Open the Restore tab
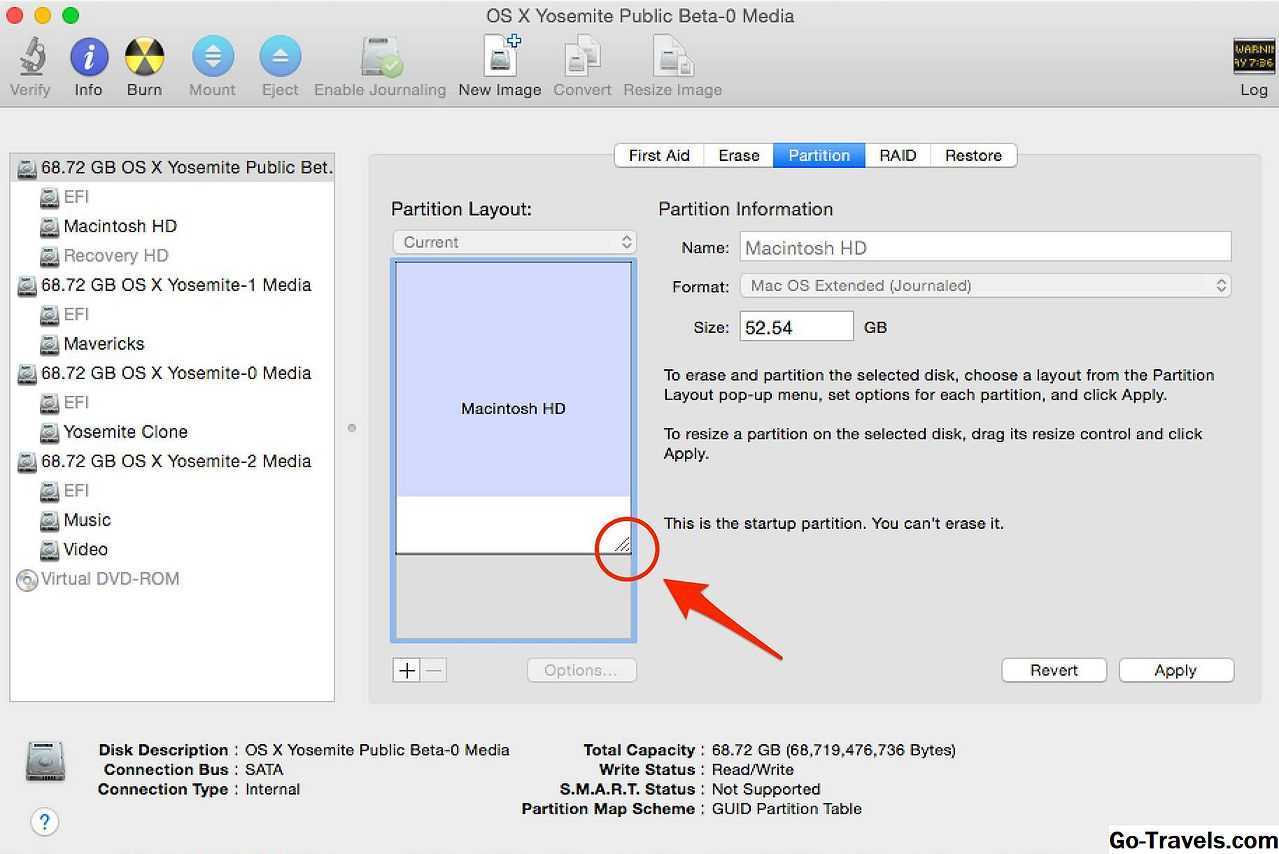This screenshot has height=854, width=1279. coord(973,155)
